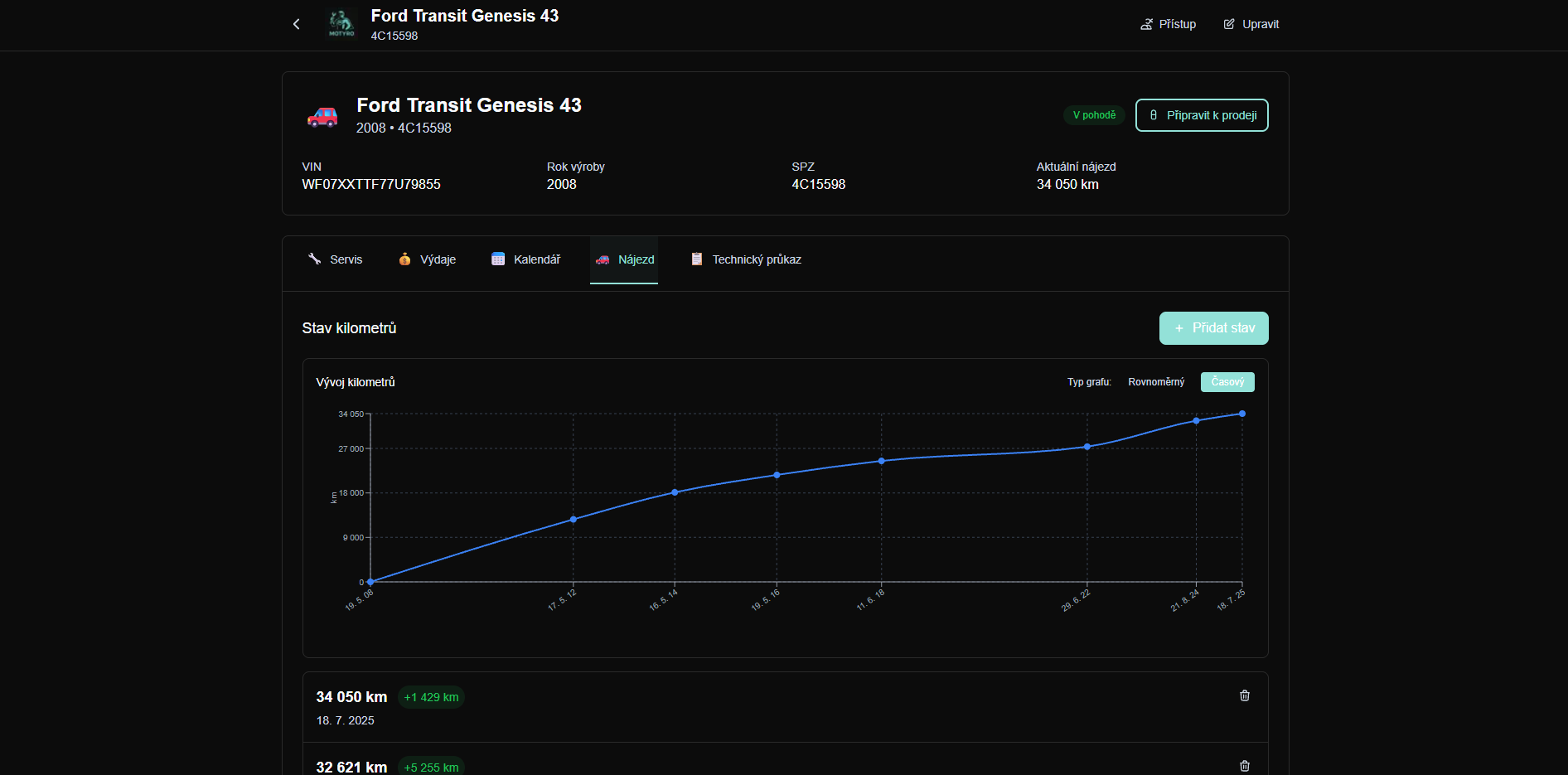The height and width of the screenshot is (775, 1568).
Task: Click Připravit k prodeji button
Action: [1202, 115]
